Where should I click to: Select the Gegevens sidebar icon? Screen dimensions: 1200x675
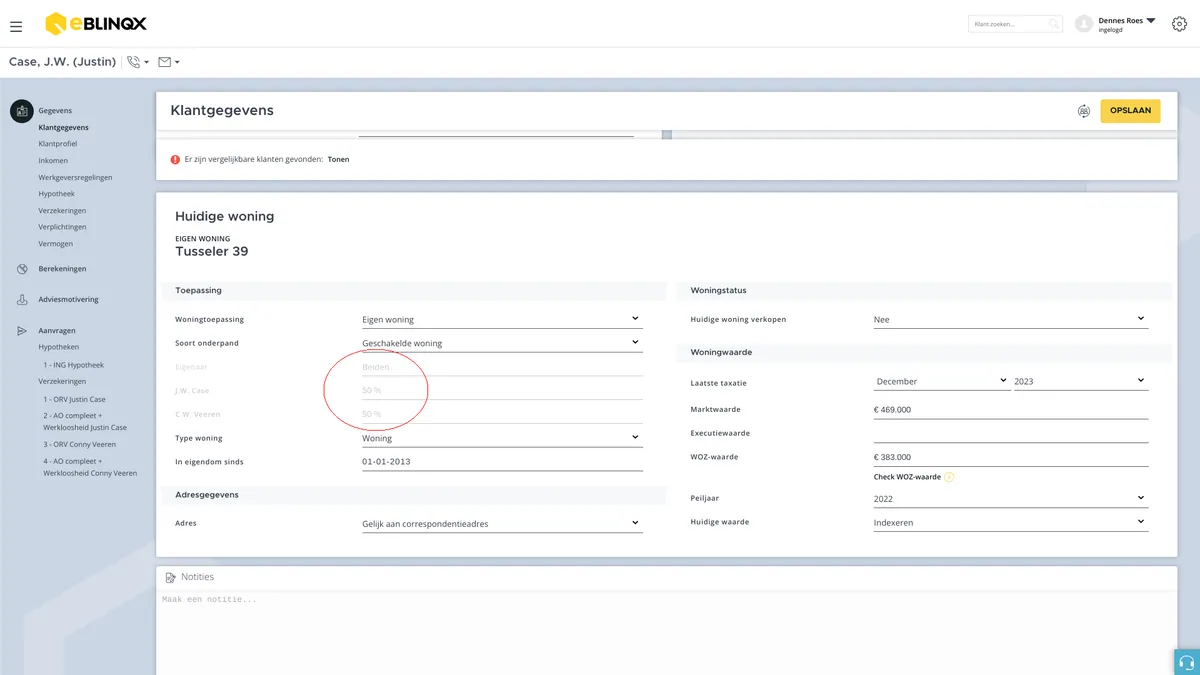pos(22,111)
